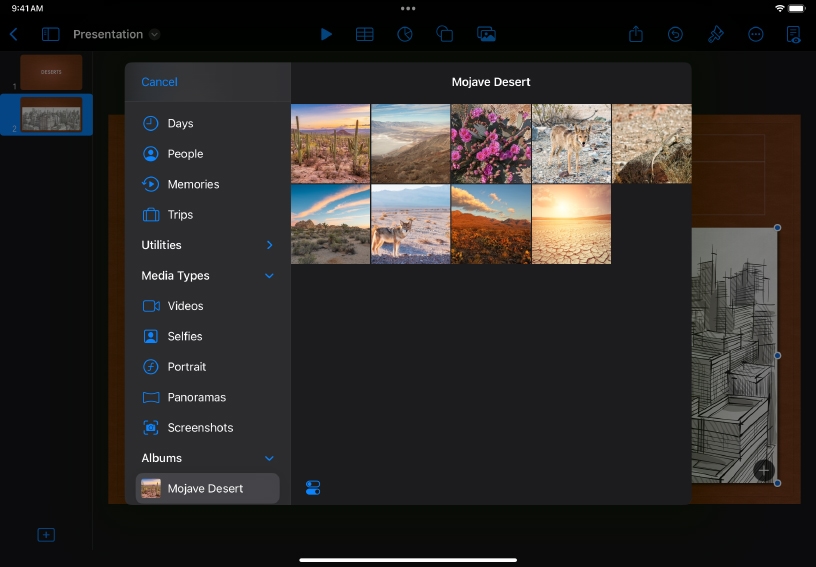Collapse the Media Types section
Screen dimensions: 816x567
(x=269, y=276)
